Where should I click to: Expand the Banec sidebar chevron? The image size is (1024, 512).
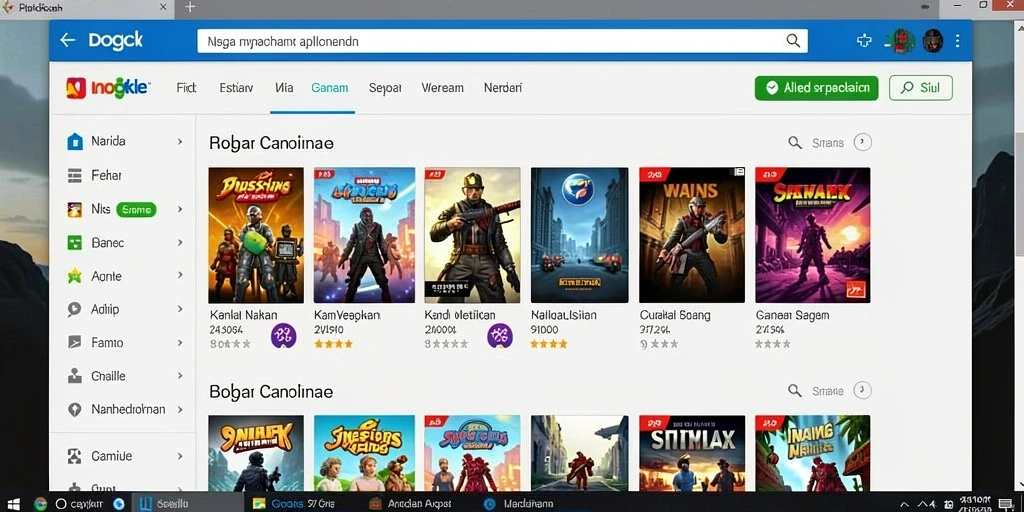coord(180,242)
